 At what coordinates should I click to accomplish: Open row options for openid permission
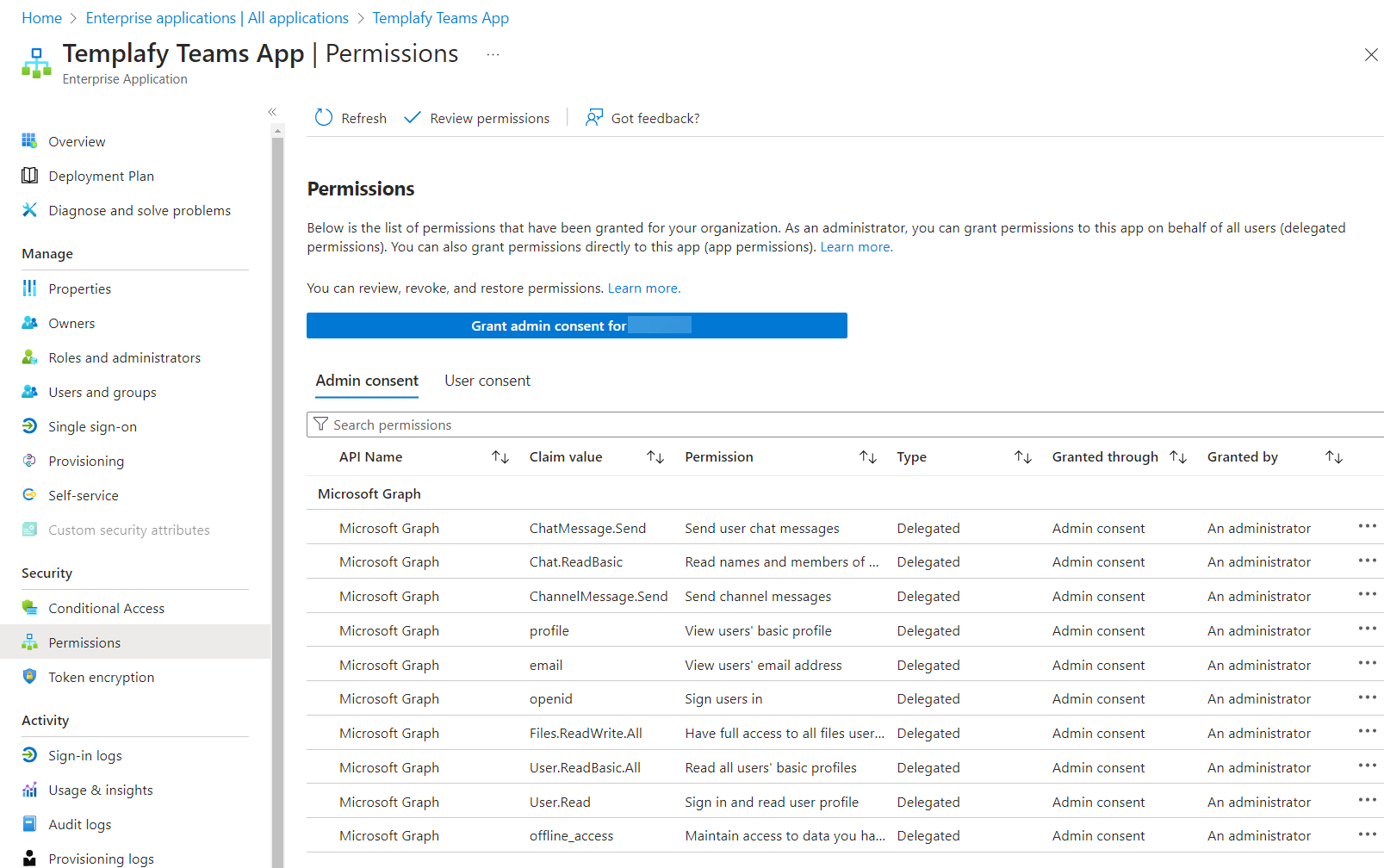(x=1367, y=697)
